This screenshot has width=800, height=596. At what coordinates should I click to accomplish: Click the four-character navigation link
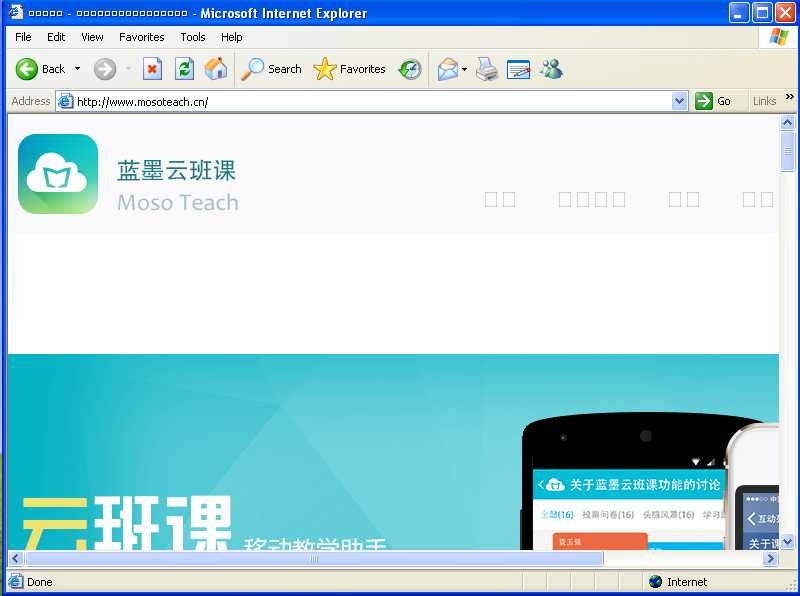(x=592, y=200)
